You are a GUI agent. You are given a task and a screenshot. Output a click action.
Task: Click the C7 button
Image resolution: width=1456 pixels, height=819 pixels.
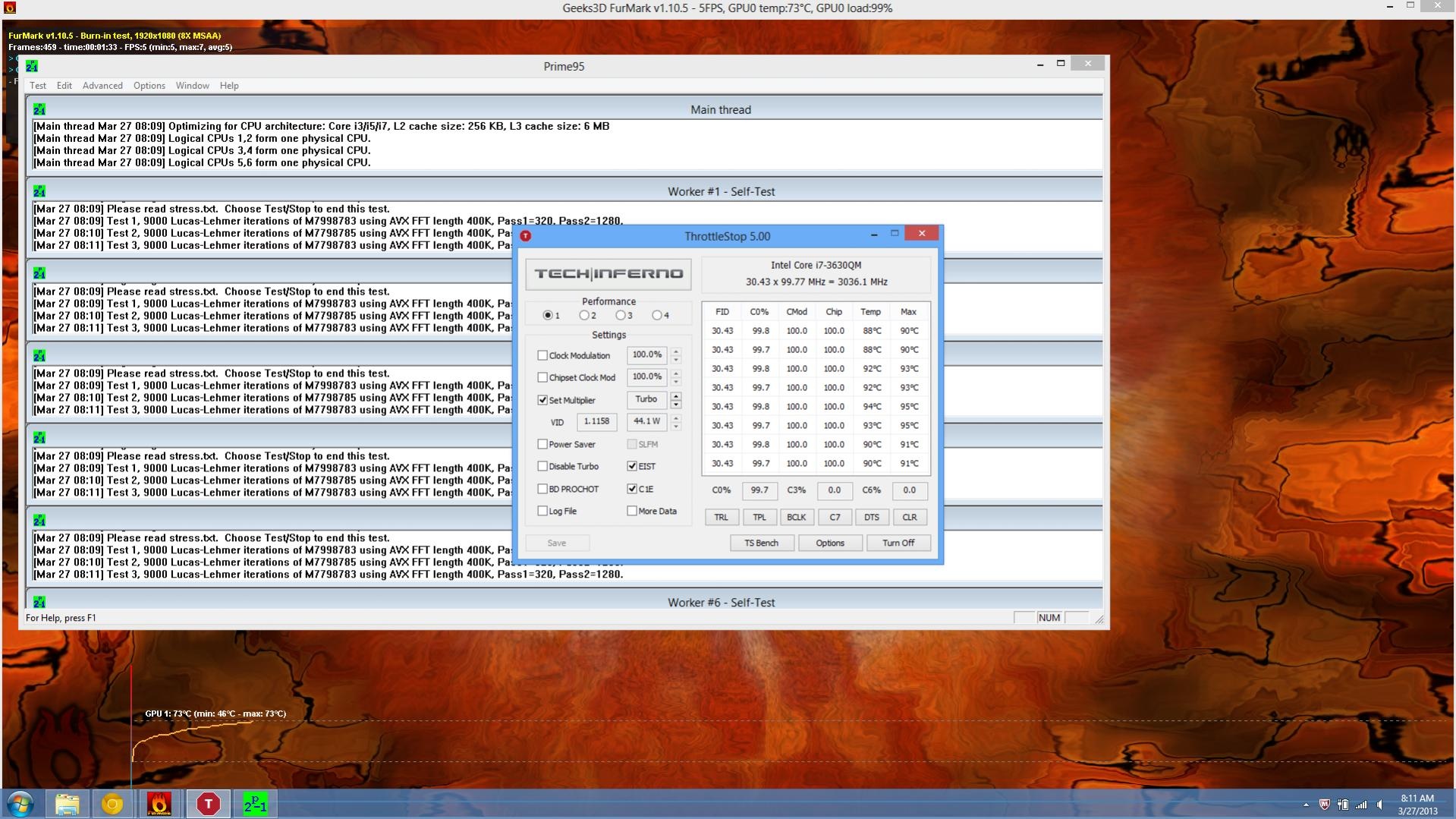835,518
